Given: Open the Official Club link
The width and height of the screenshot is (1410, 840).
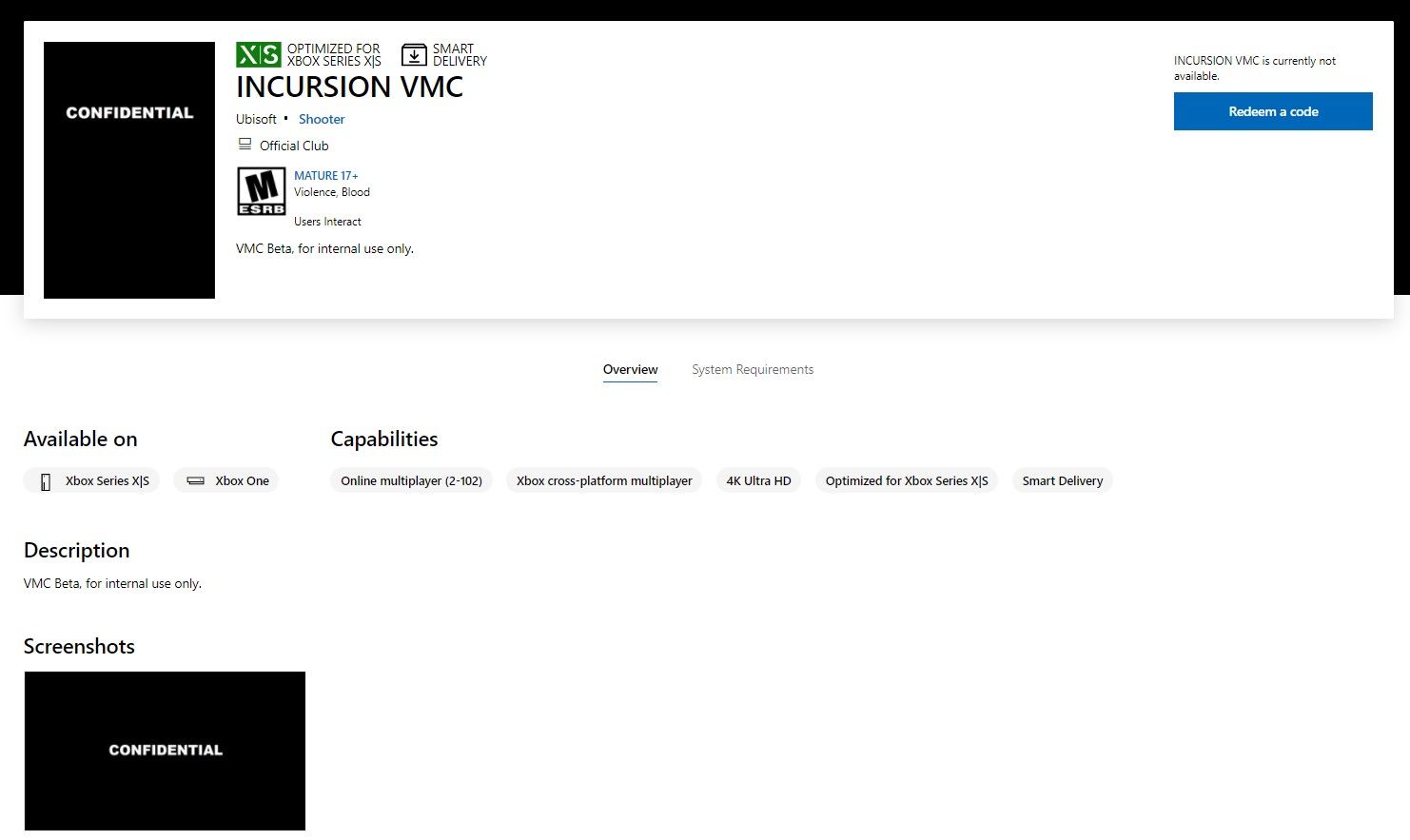Looking at the screenshot, I should 294,146.
